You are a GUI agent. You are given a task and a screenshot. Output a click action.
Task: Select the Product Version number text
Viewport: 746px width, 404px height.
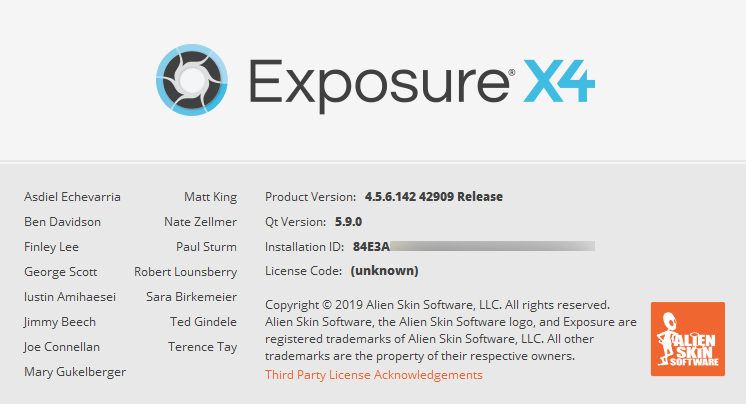[434, 197]
